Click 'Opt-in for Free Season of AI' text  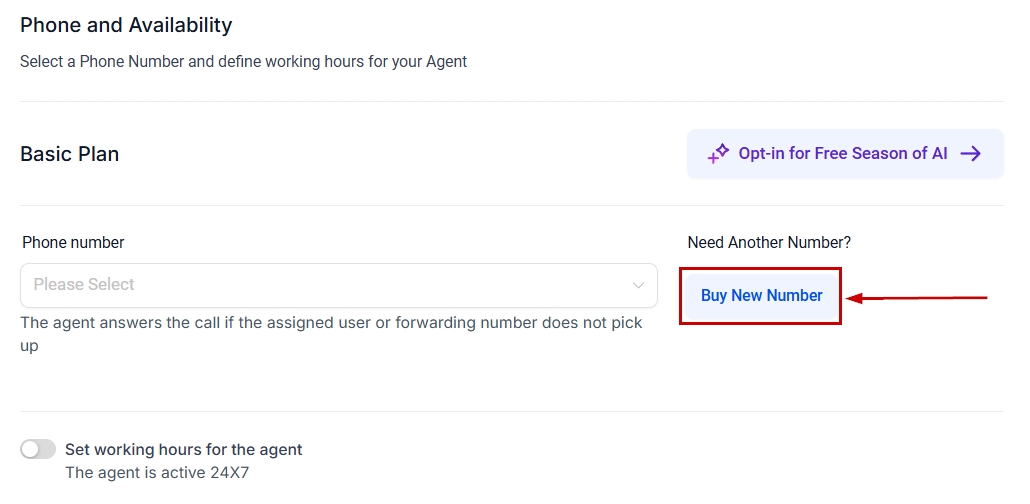click(843, 154)
